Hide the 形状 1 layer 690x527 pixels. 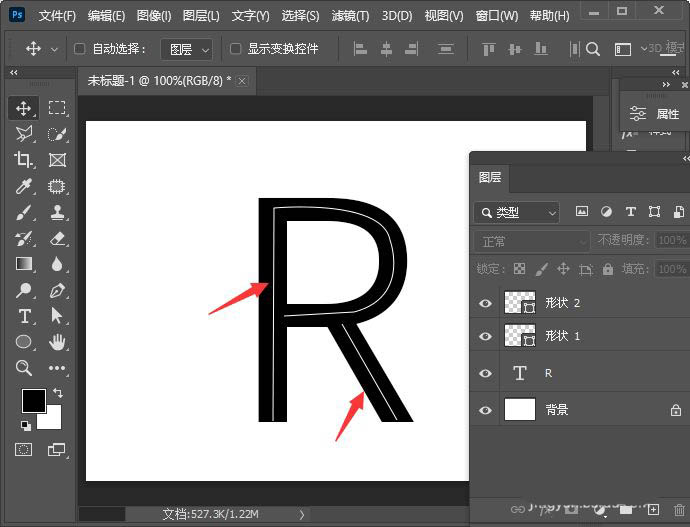pos(485,337)
